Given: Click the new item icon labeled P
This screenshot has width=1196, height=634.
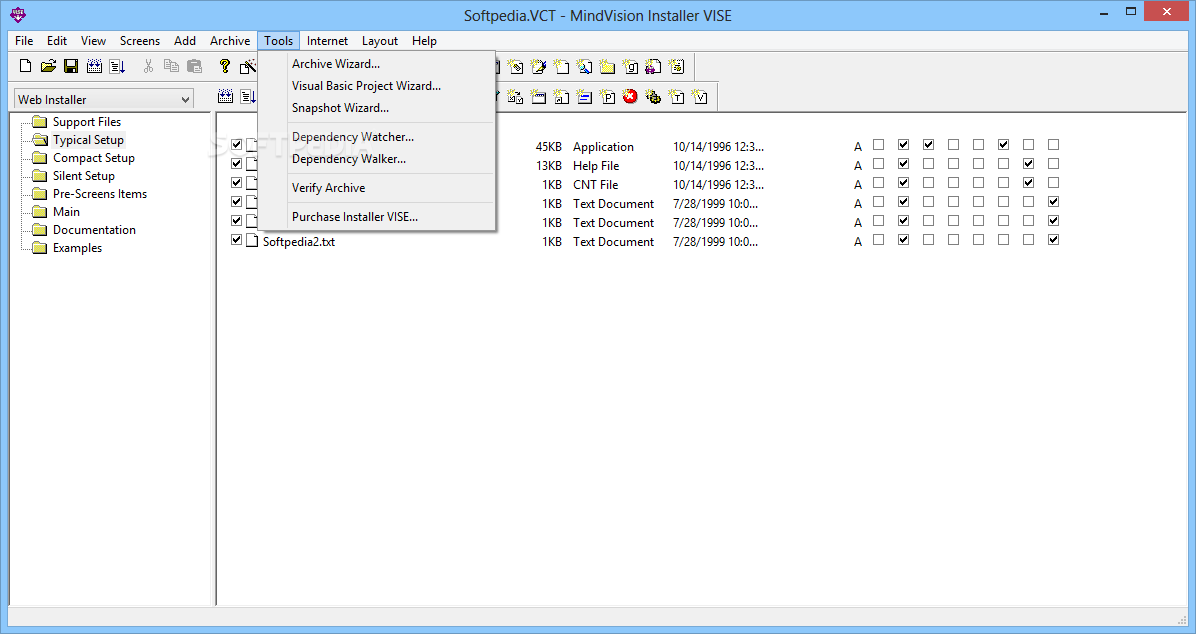Looking at the screenshot, I should coord(607,96).
